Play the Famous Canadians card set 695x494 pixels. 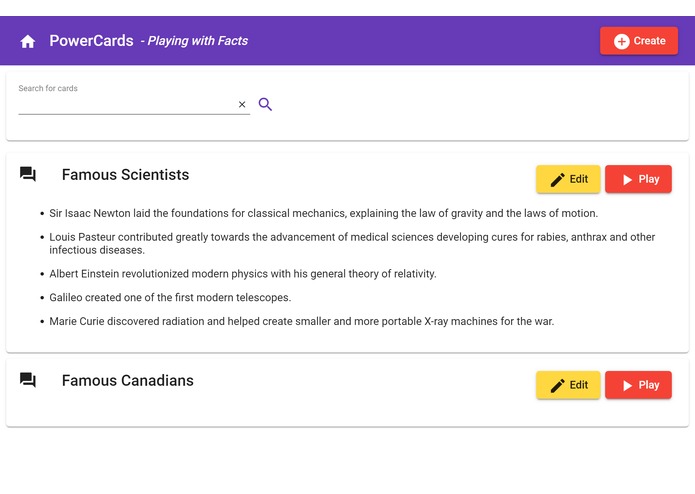pos(638,385)
